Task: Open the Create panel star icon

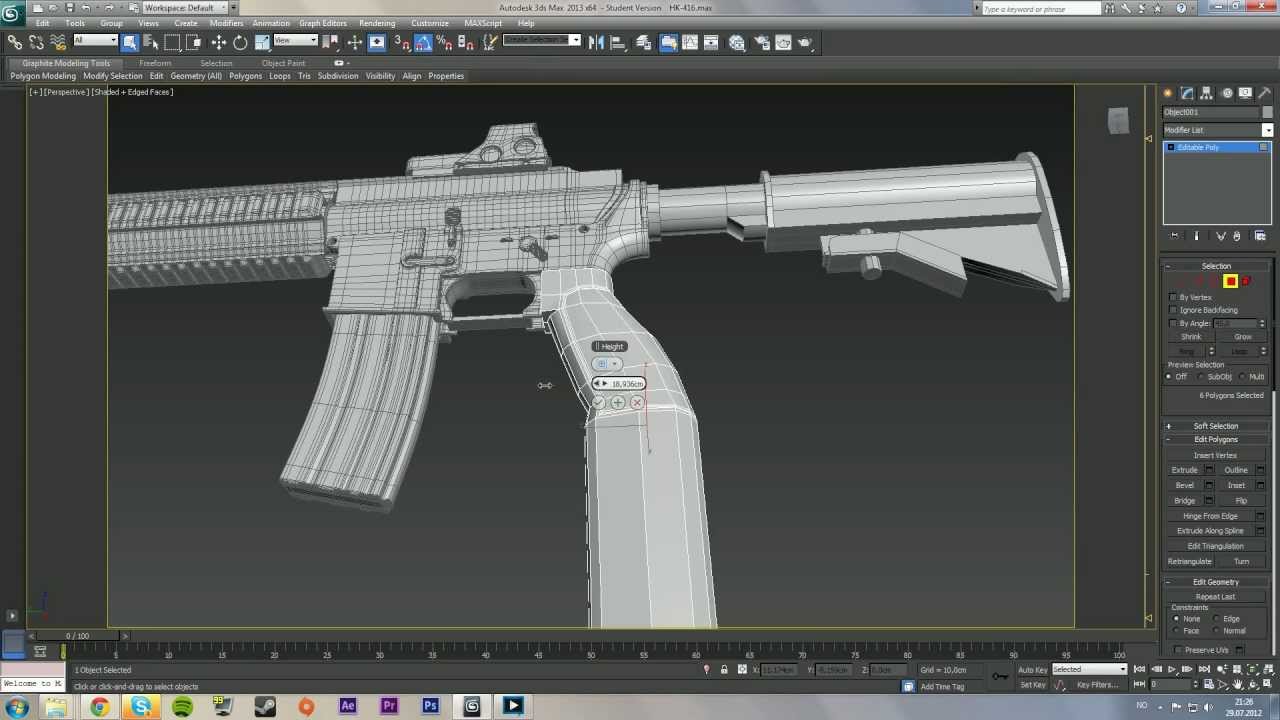Action: [1168, 93]
